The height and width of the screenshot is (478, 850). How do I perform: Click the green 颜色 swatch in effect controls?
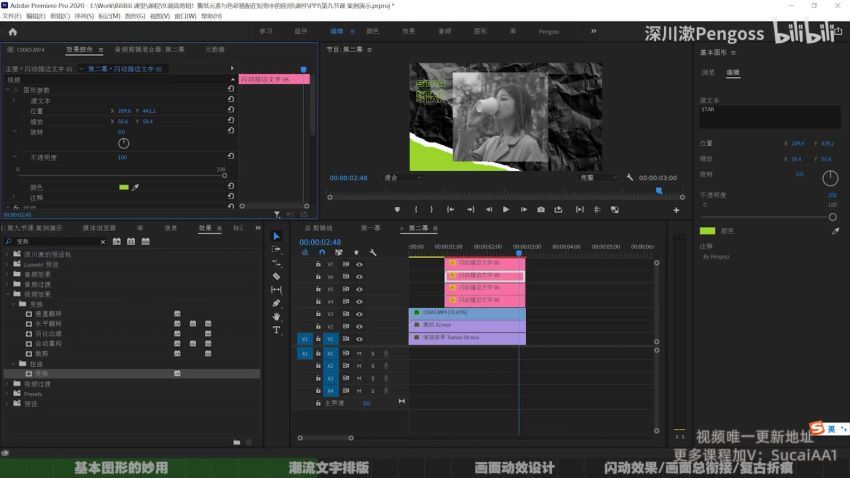(124, 187)
